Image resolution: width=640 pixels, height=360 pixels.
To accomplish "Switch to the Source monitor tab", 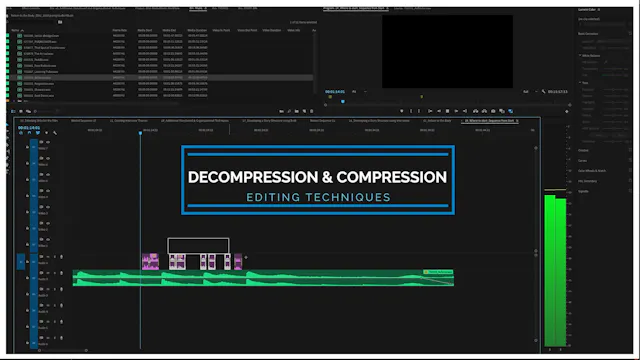I will click(412, 8).
